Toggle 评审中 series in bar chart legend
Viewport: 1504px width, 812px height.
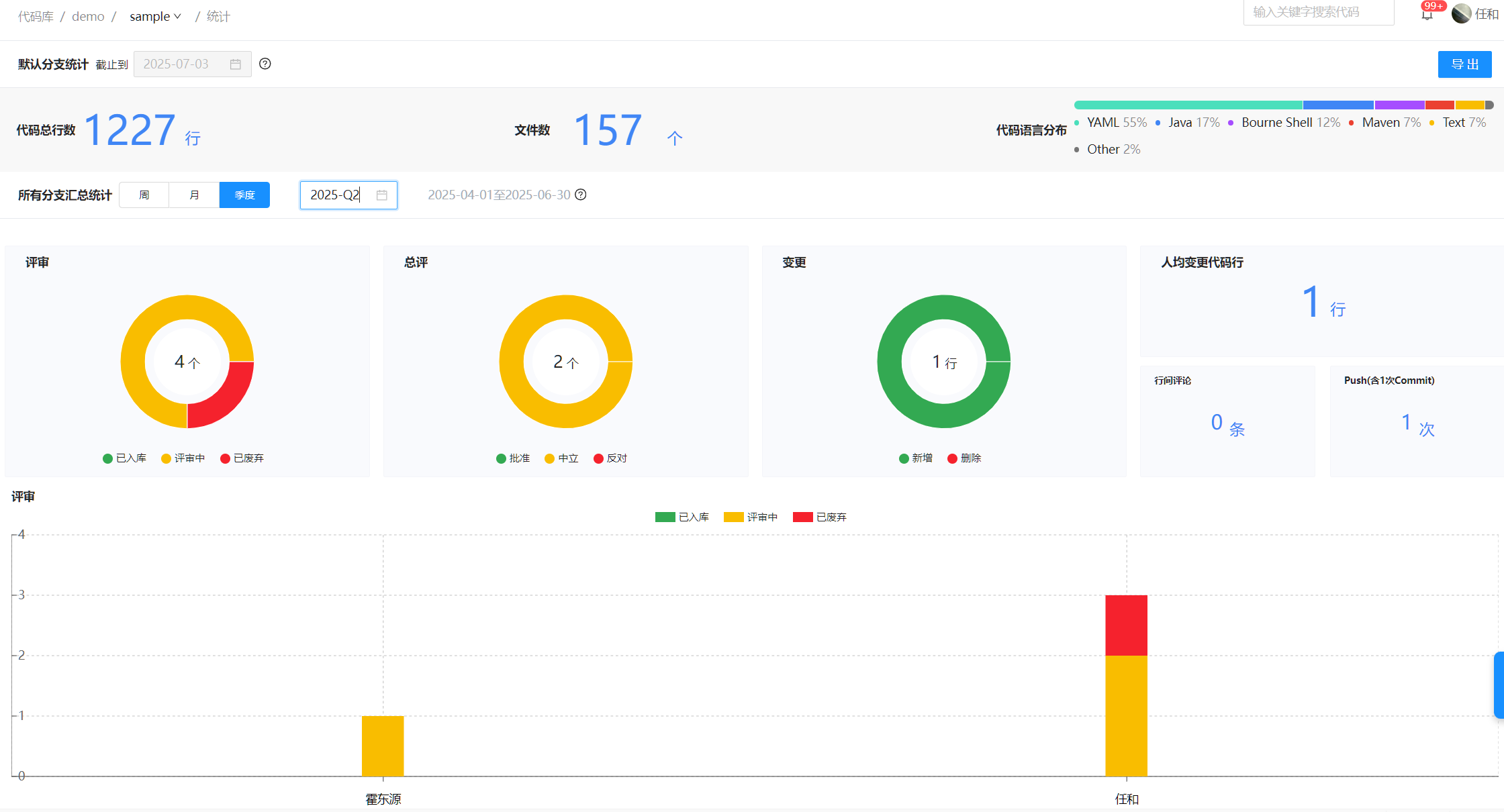(x=751, y=517)
